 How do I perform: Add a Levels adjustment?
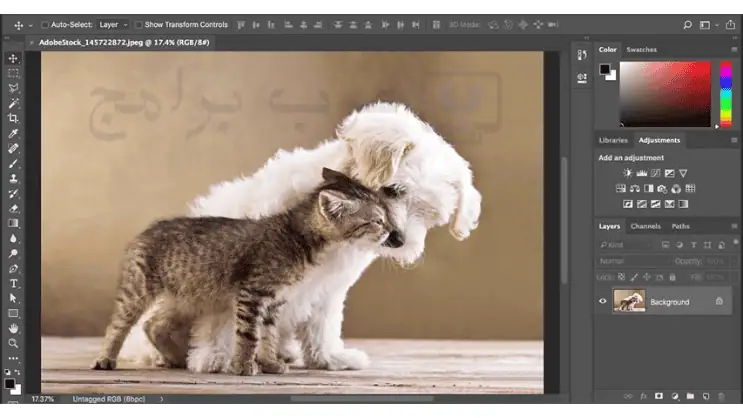coord(642,173)
